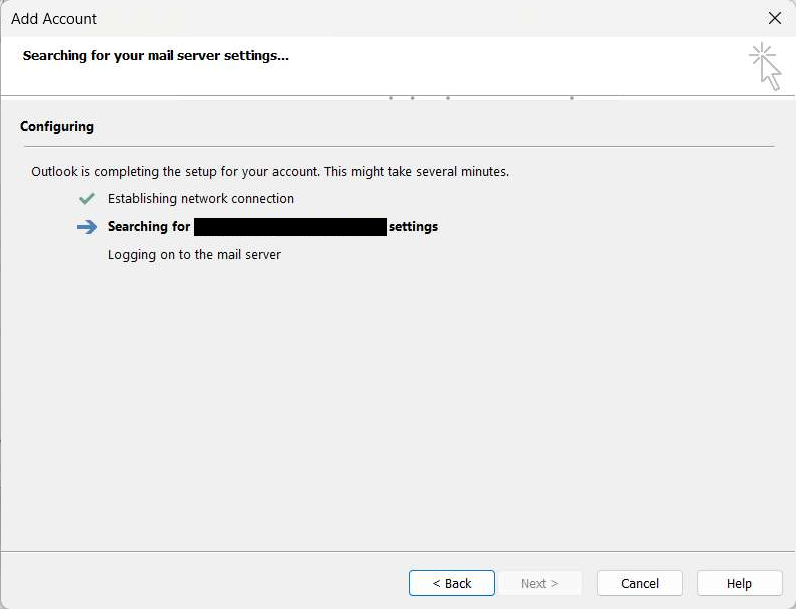Select 'Establishing network connection' text
The width and height of the screenshot is (796, 609).
click(201, 198)
